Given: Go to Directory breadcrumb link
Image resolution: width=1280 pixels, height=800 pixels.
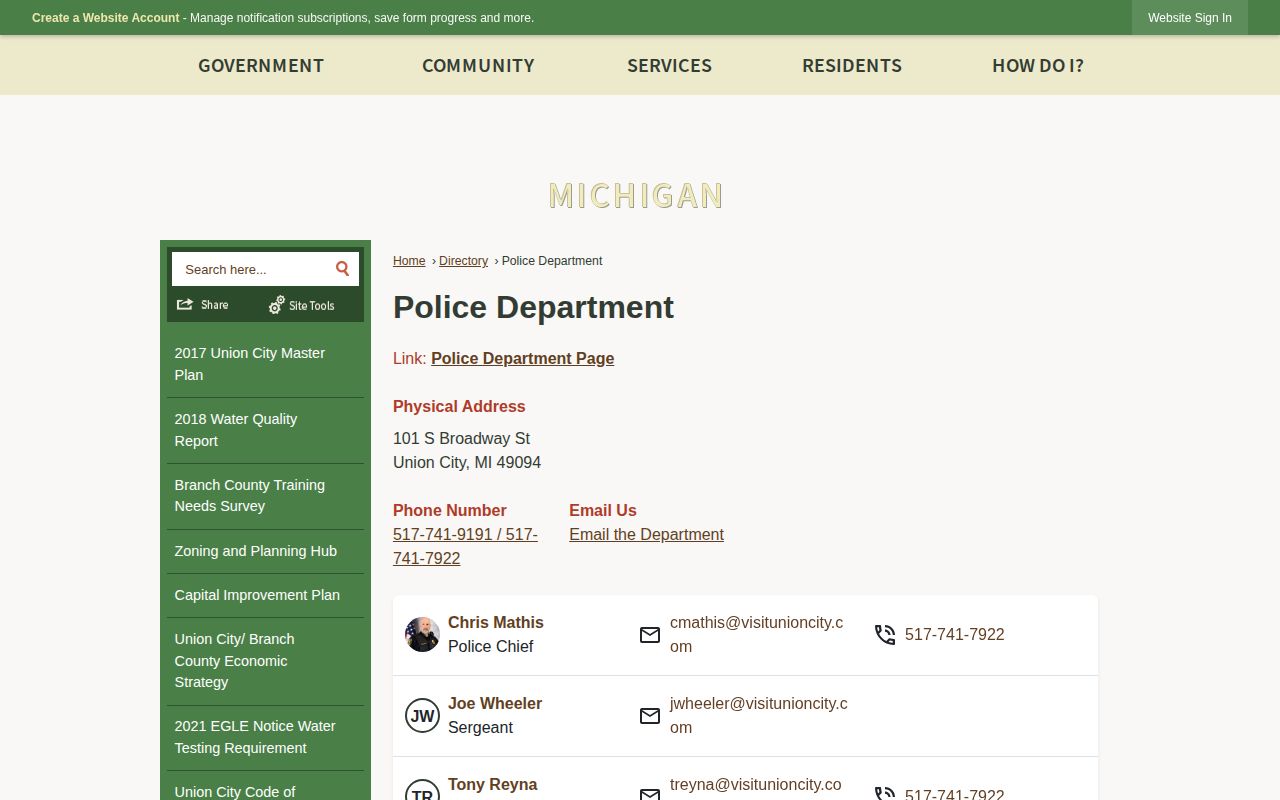Looking at the screenshot, I should coord(463,261).
